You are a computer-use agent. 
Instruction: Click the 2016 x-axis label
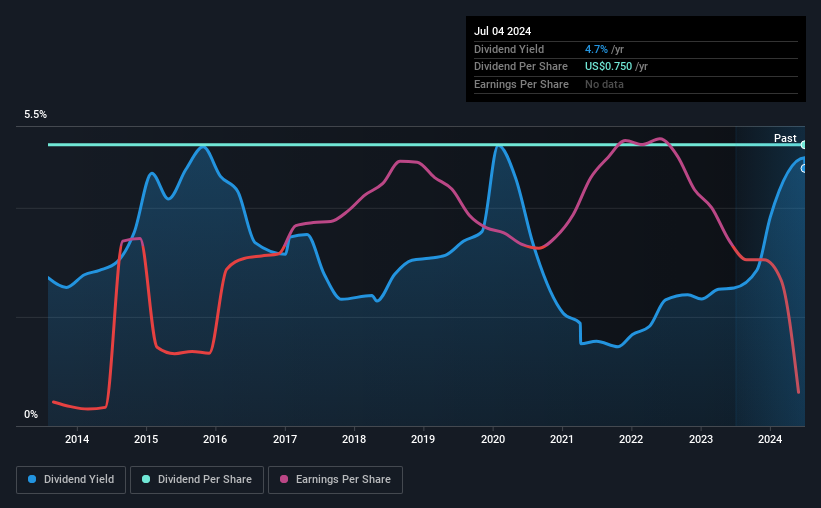[x=215, y=439]
